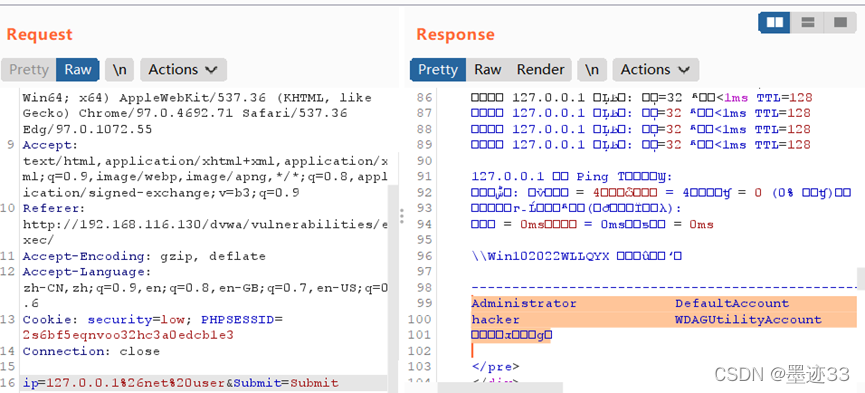Click DefaultAccount in response output
The height and width of the screenshot is (393, 865).
point(732,304)
